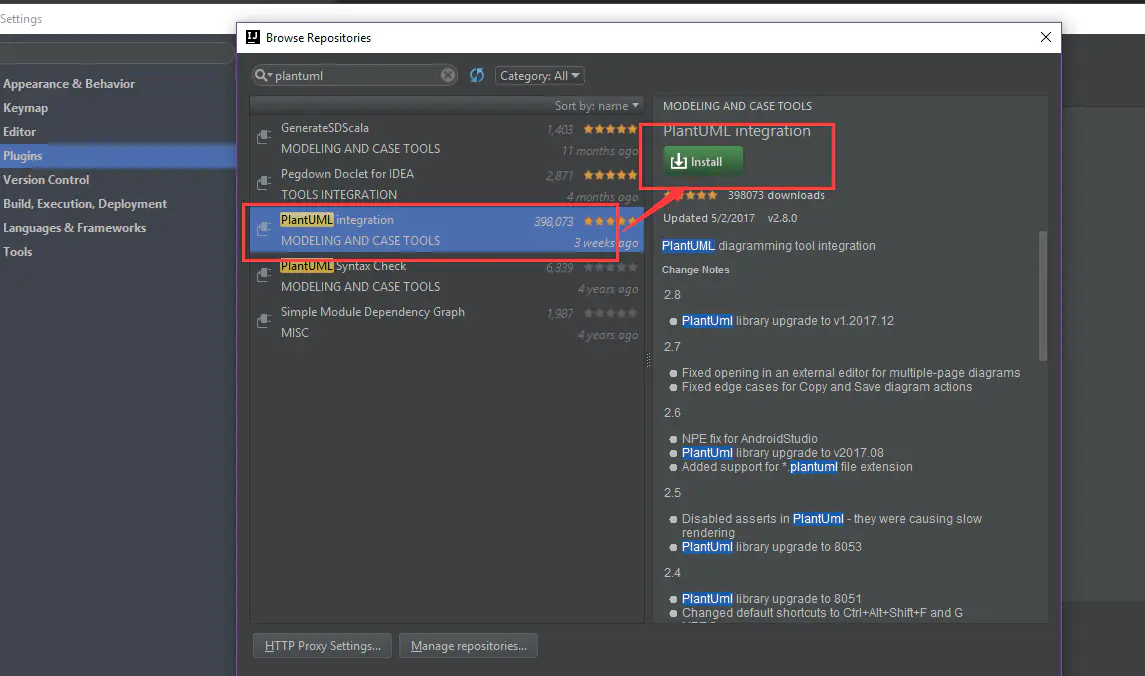1145x676 pixels.
Task: Focus the Settings window search box
Action: coord(117,53)
